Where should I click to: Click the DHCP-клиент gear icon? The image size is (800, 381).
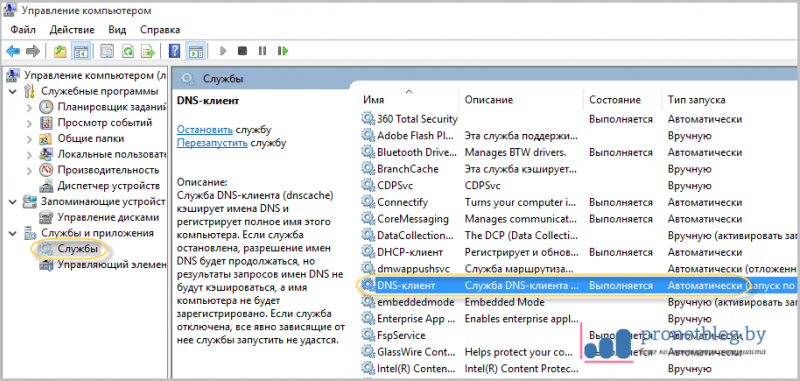coord(368,252)
